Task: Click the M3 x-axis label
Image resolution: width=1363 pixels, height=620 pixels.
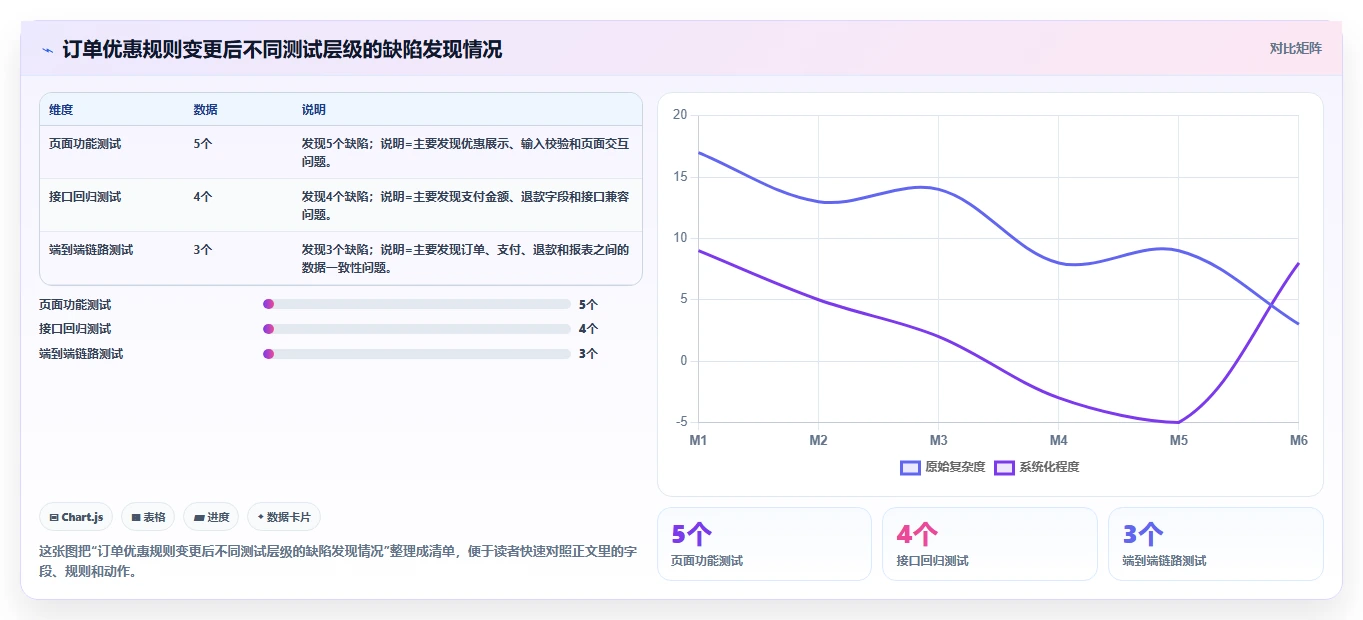Action: (x=938, y=441)
